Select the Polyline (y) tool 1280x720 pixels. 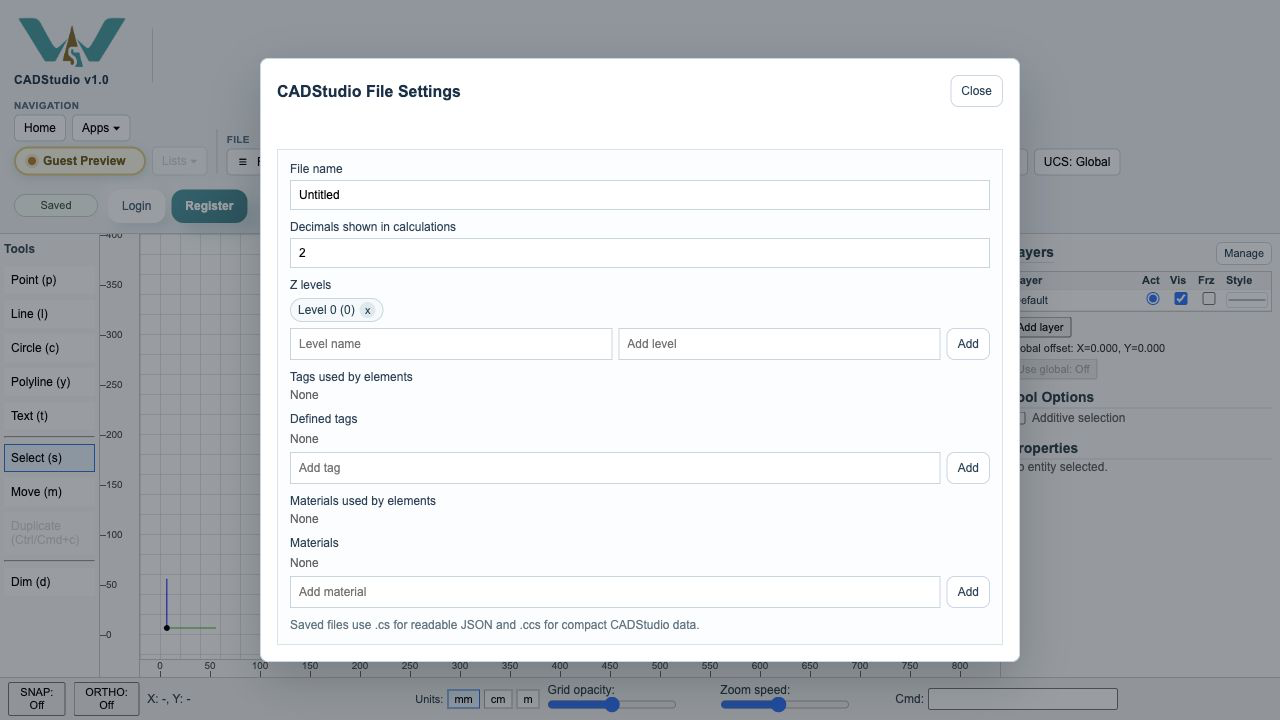(49, 382)
